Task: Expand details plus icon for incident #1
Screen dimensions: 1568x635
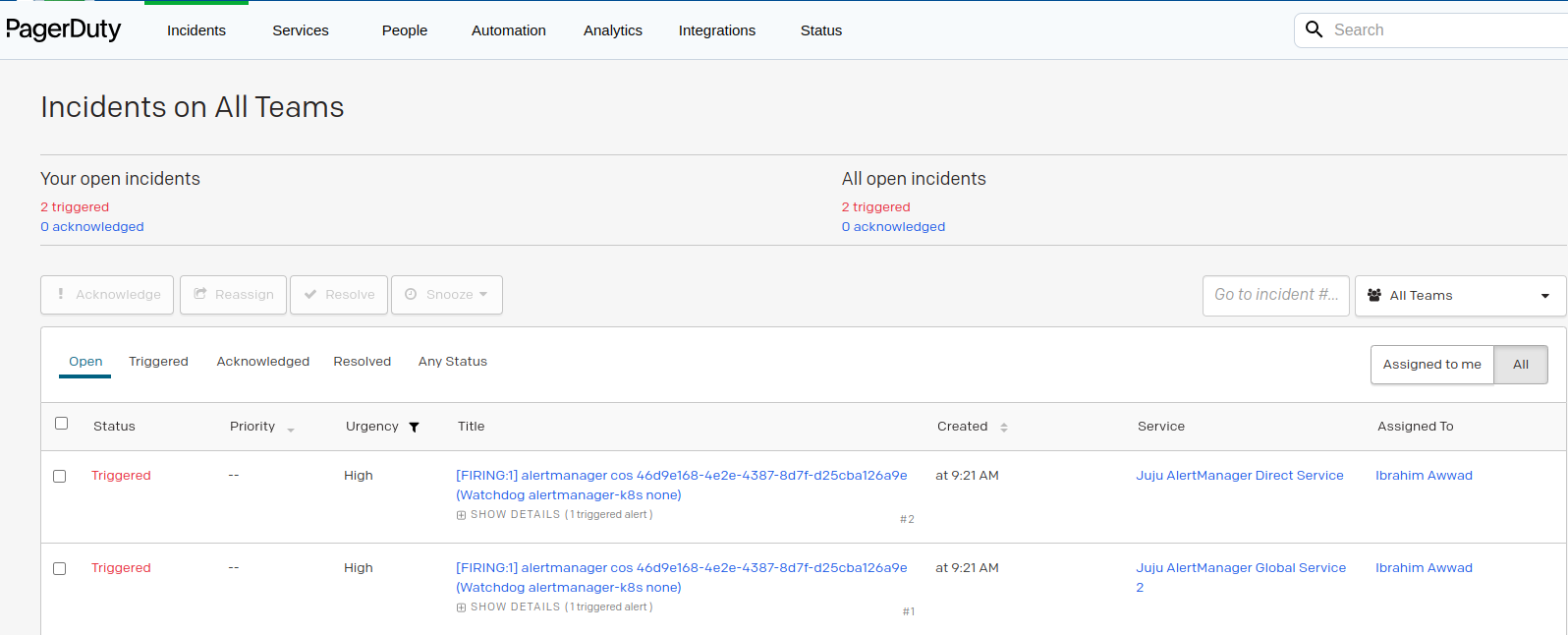Action: pos(461,607)
